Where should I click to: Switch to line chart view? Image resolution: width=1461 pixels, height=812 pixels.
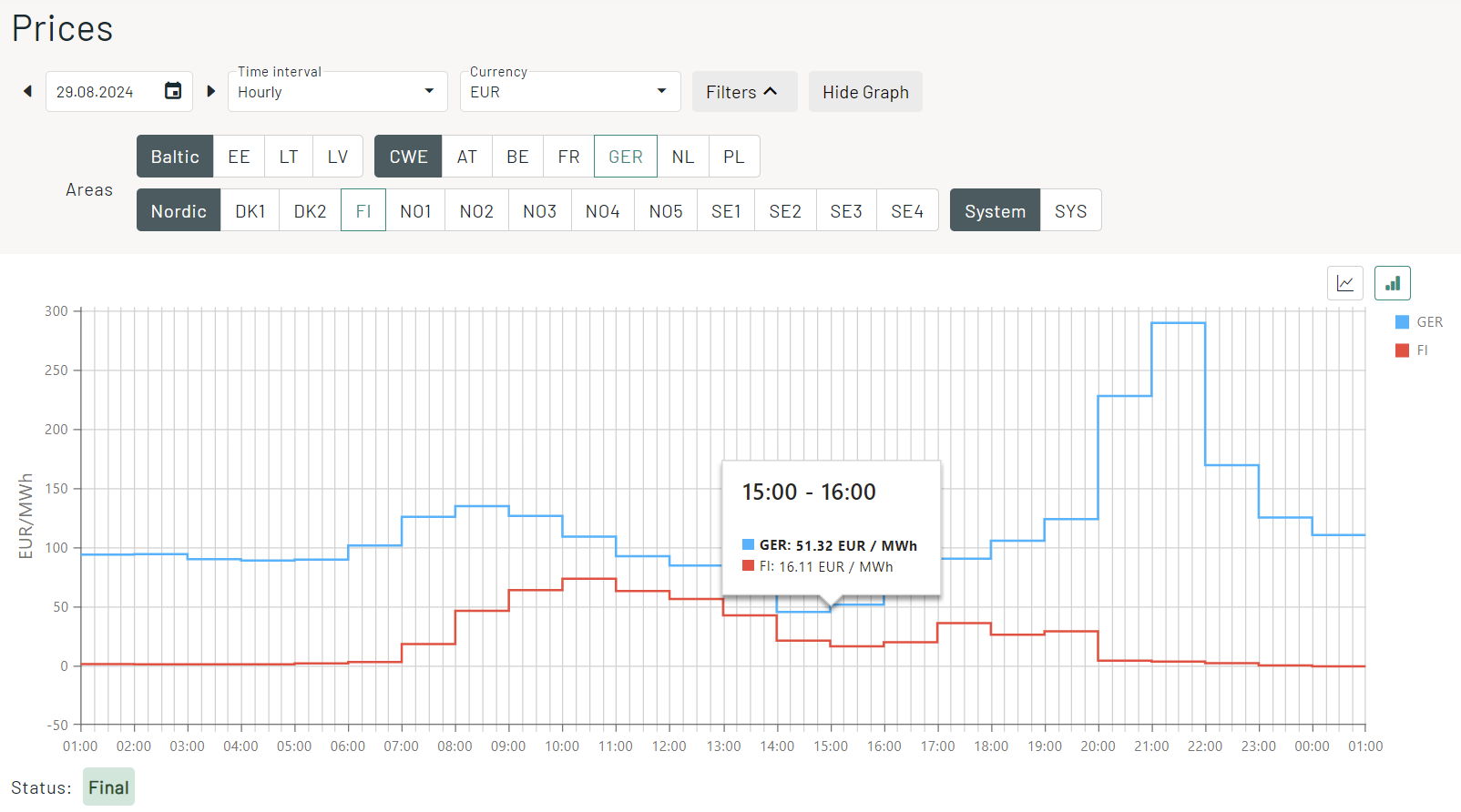click(1344, 283)
